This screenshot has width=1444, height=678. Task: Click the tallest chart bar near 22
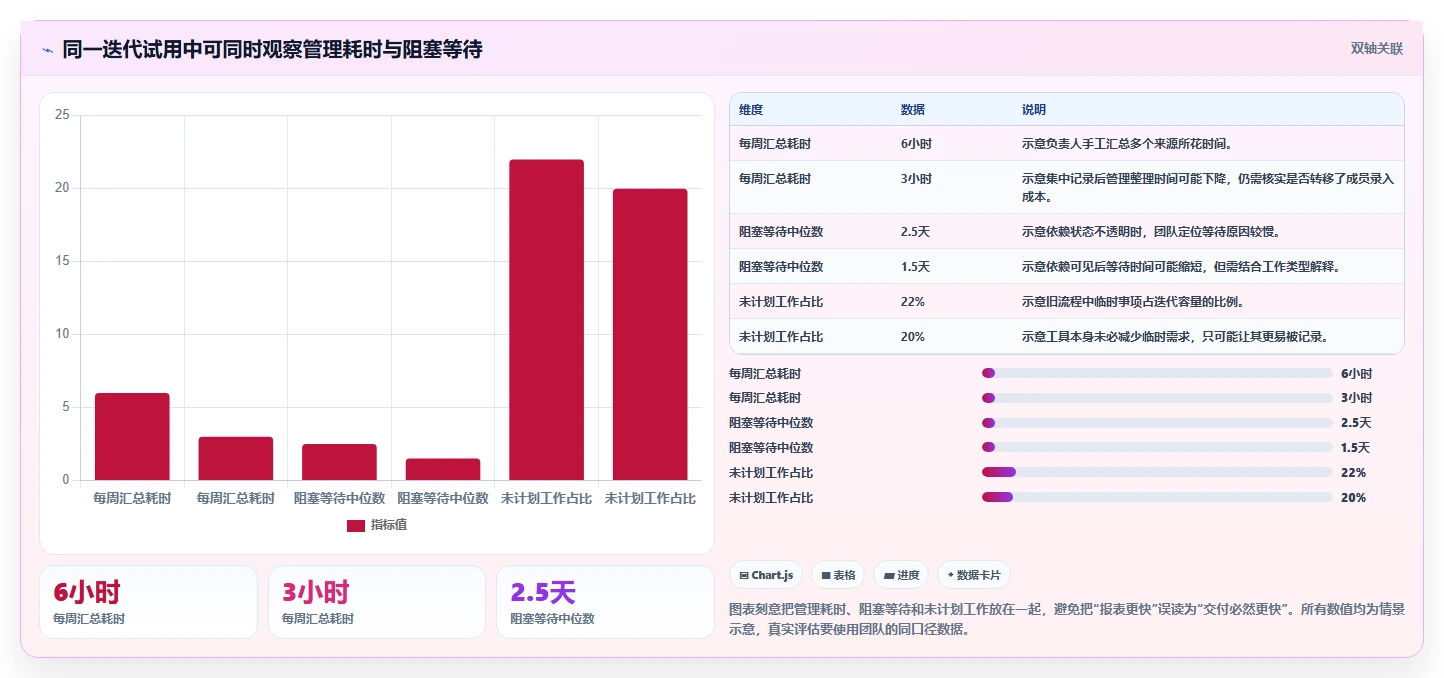coord(546,320)
